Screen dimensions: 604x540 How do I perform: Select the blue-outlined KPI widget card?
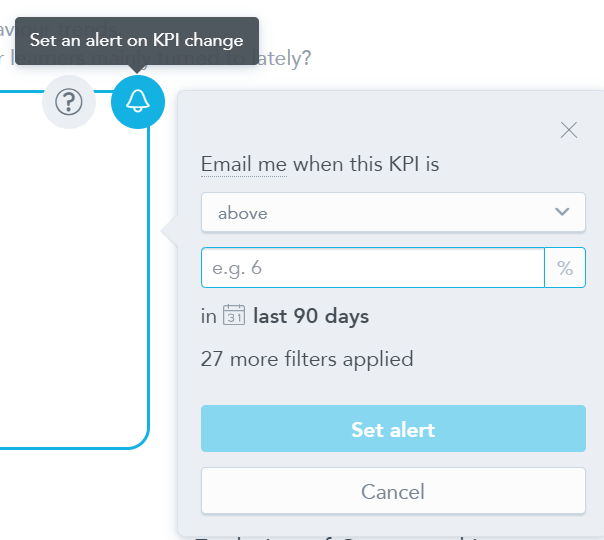click(x=74, y=270)
